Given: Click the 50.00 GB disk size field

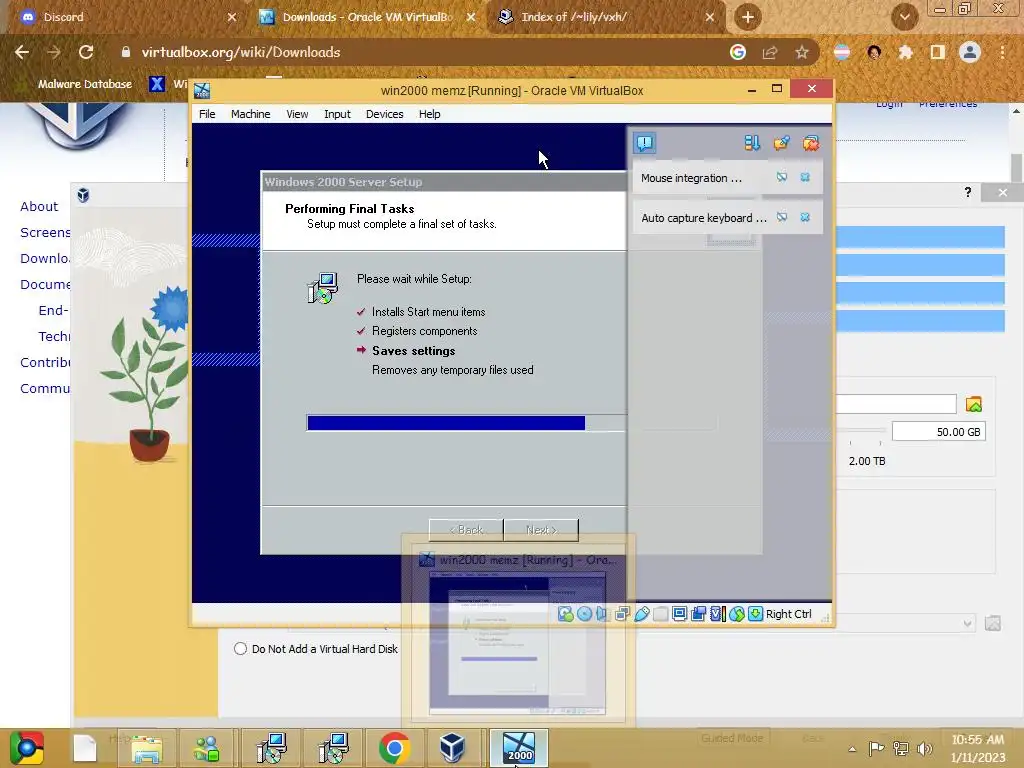Looking at the screenshot, I should click(x=938, y=432).
